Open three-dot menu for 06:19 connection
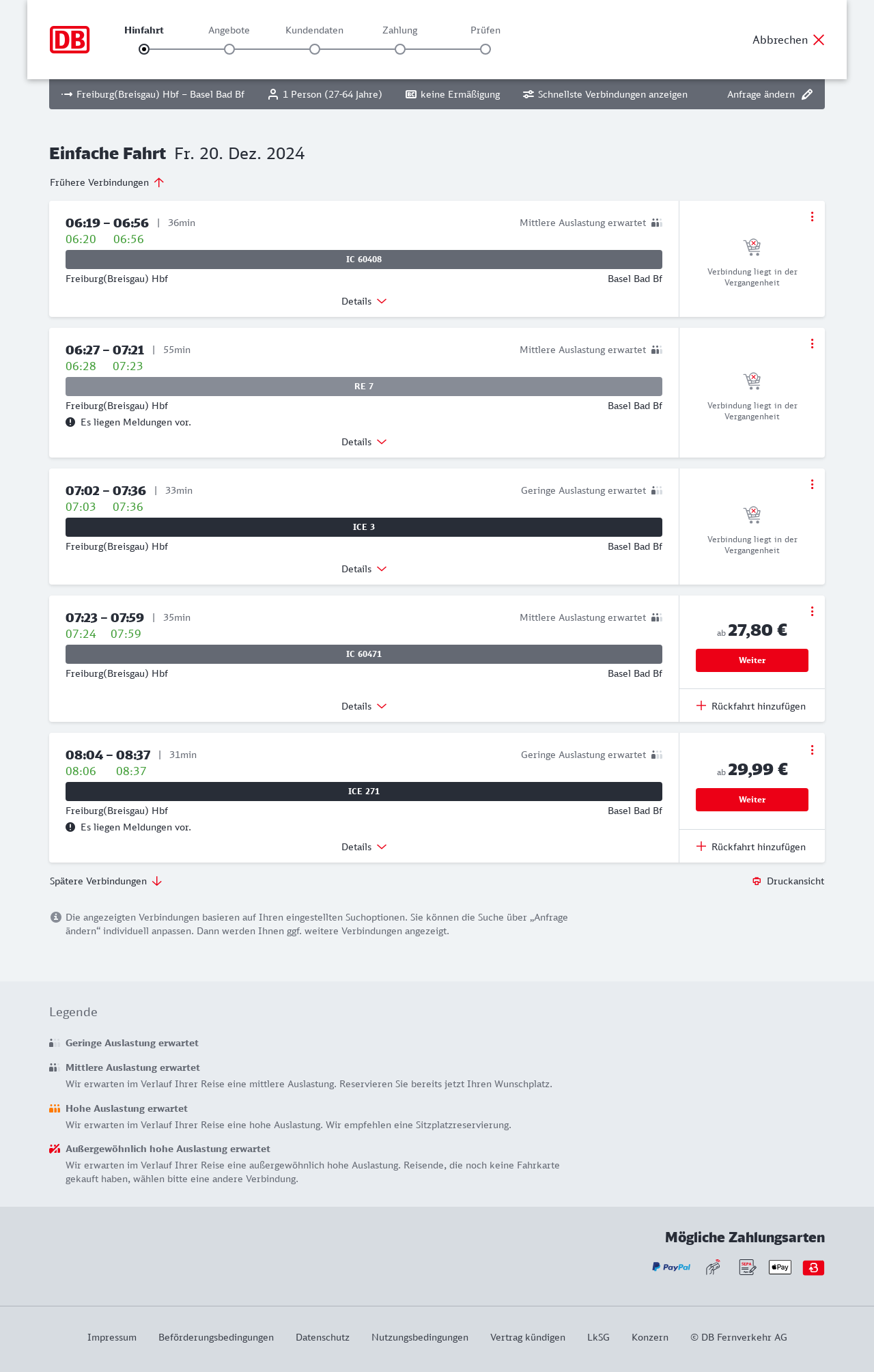This screenshot has width=874, height=1372. 812,216
